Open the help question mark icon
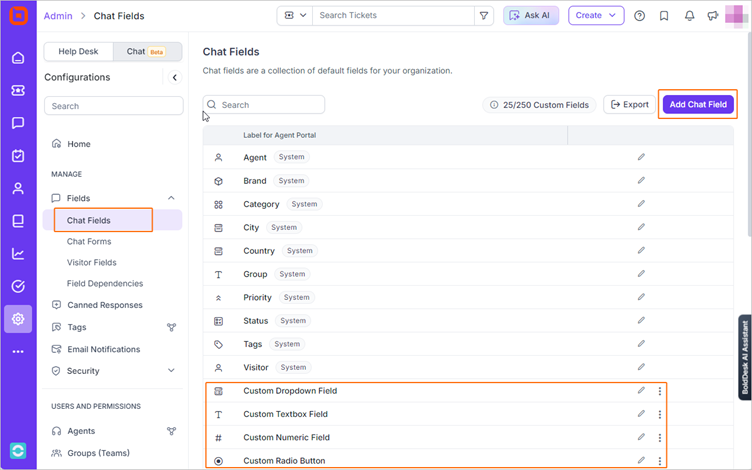Viewport: 752px width, 470px height. coord(639,16)
